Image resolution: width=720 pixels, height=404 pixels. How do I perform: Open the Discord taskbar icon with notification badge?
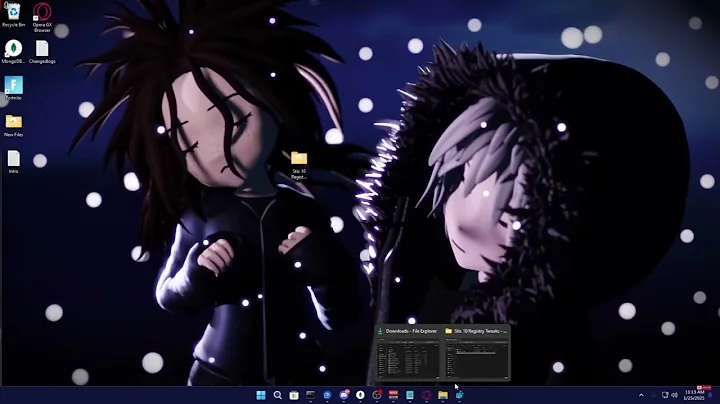pyautogui.click(x=344, y=395)
